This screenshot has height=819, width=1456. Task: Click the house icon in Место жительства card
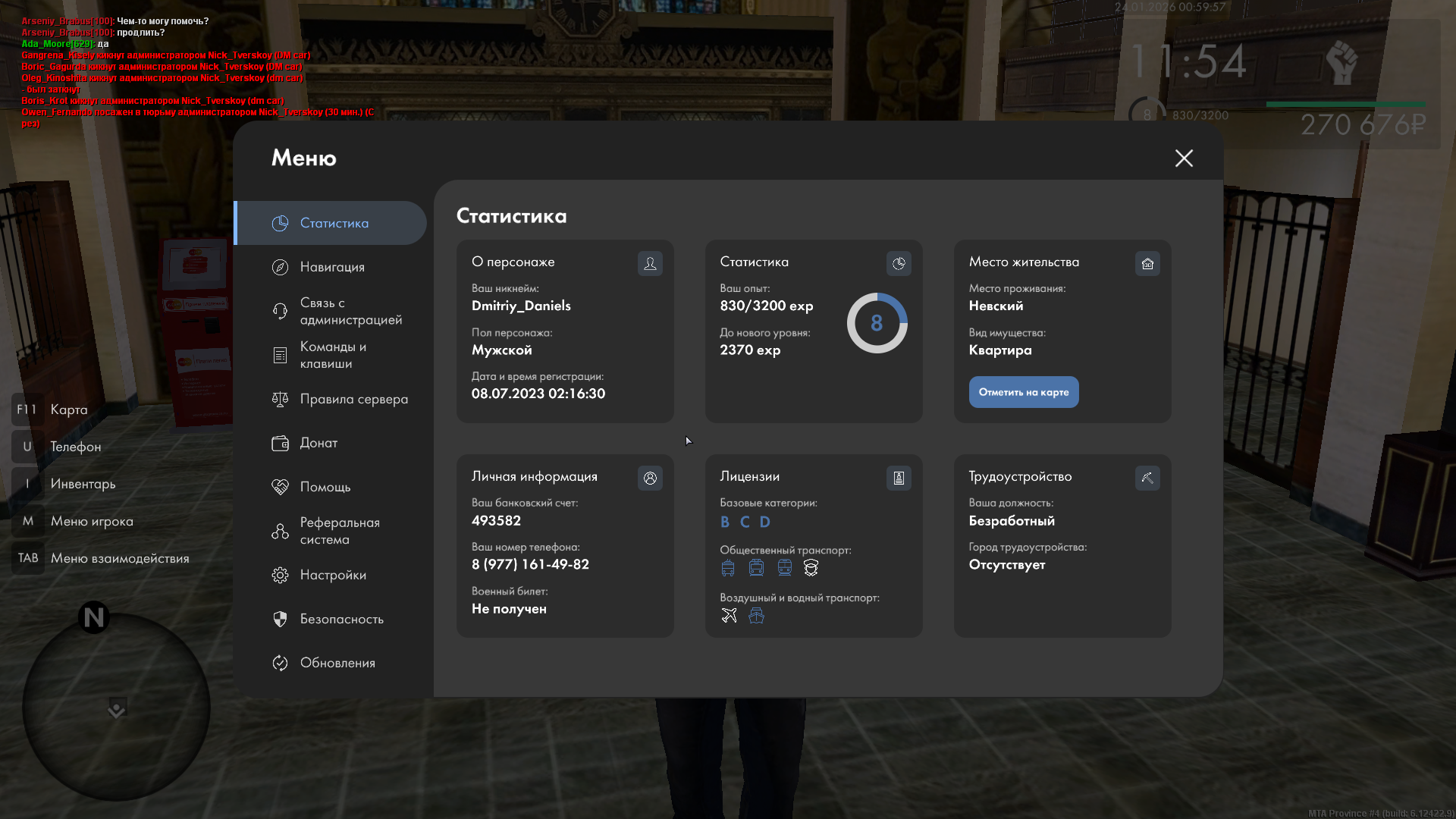click(1147, 263)
